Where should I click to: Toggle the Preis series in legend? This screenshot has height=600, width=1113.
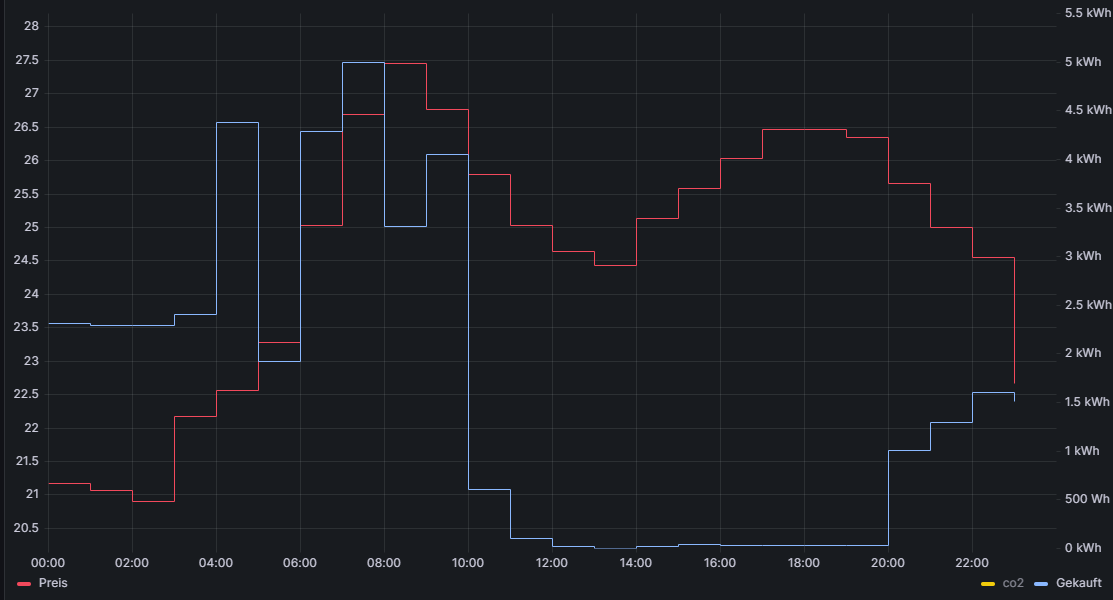click(x=53, y=583)
